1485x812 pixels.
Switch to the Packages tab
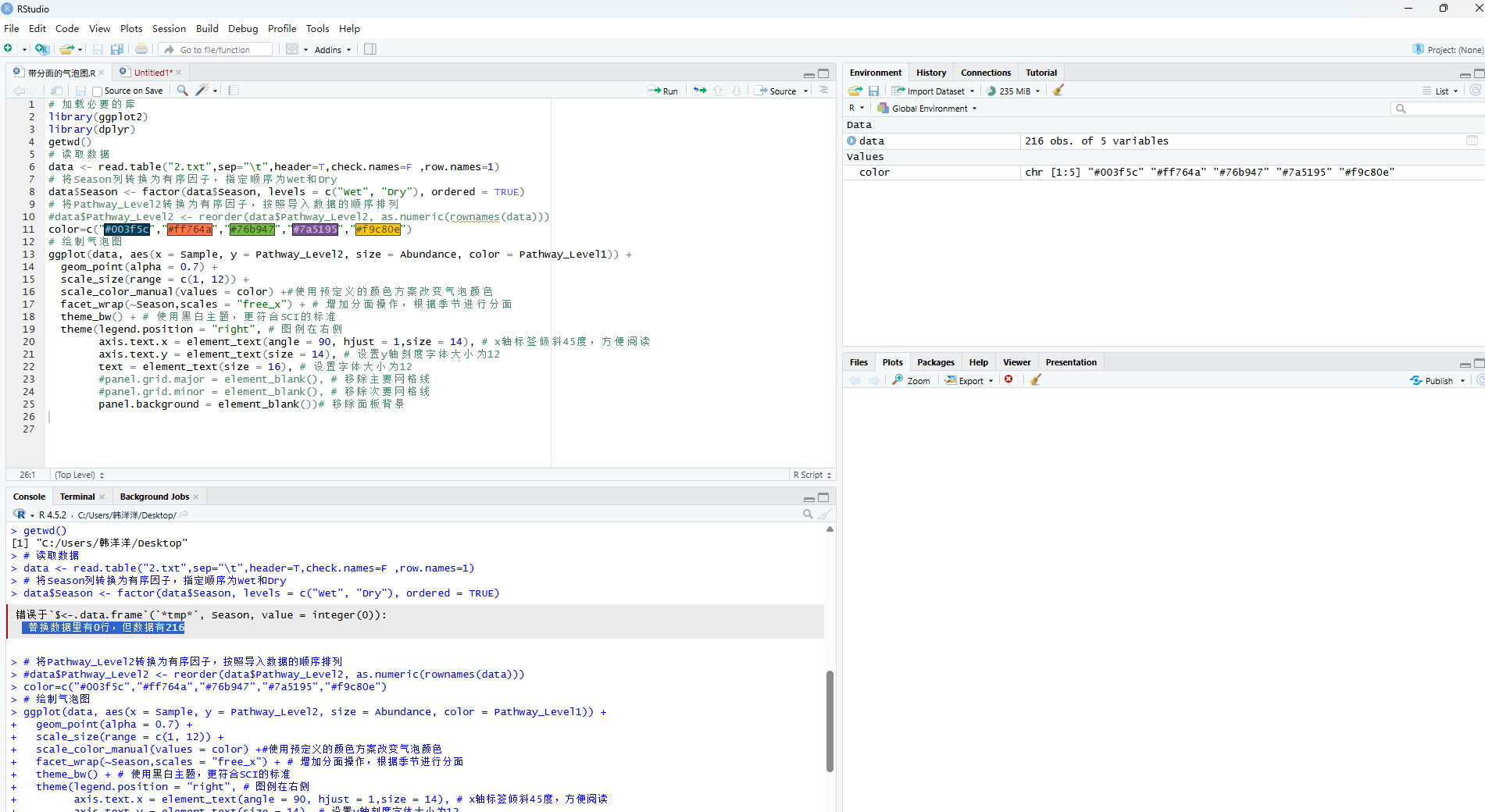[936, 362]
